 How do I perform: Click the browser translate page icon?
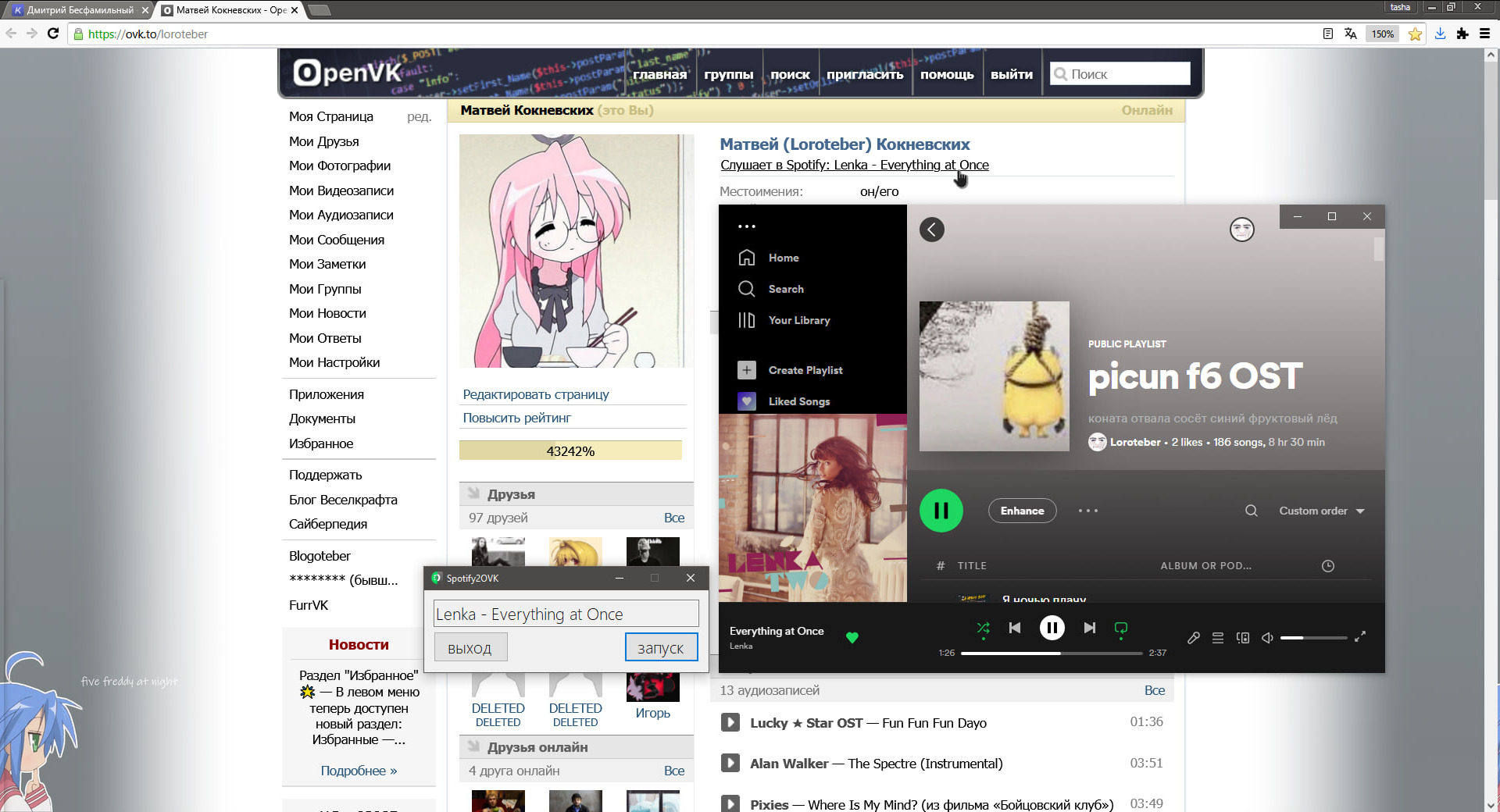pos(1350,34)
